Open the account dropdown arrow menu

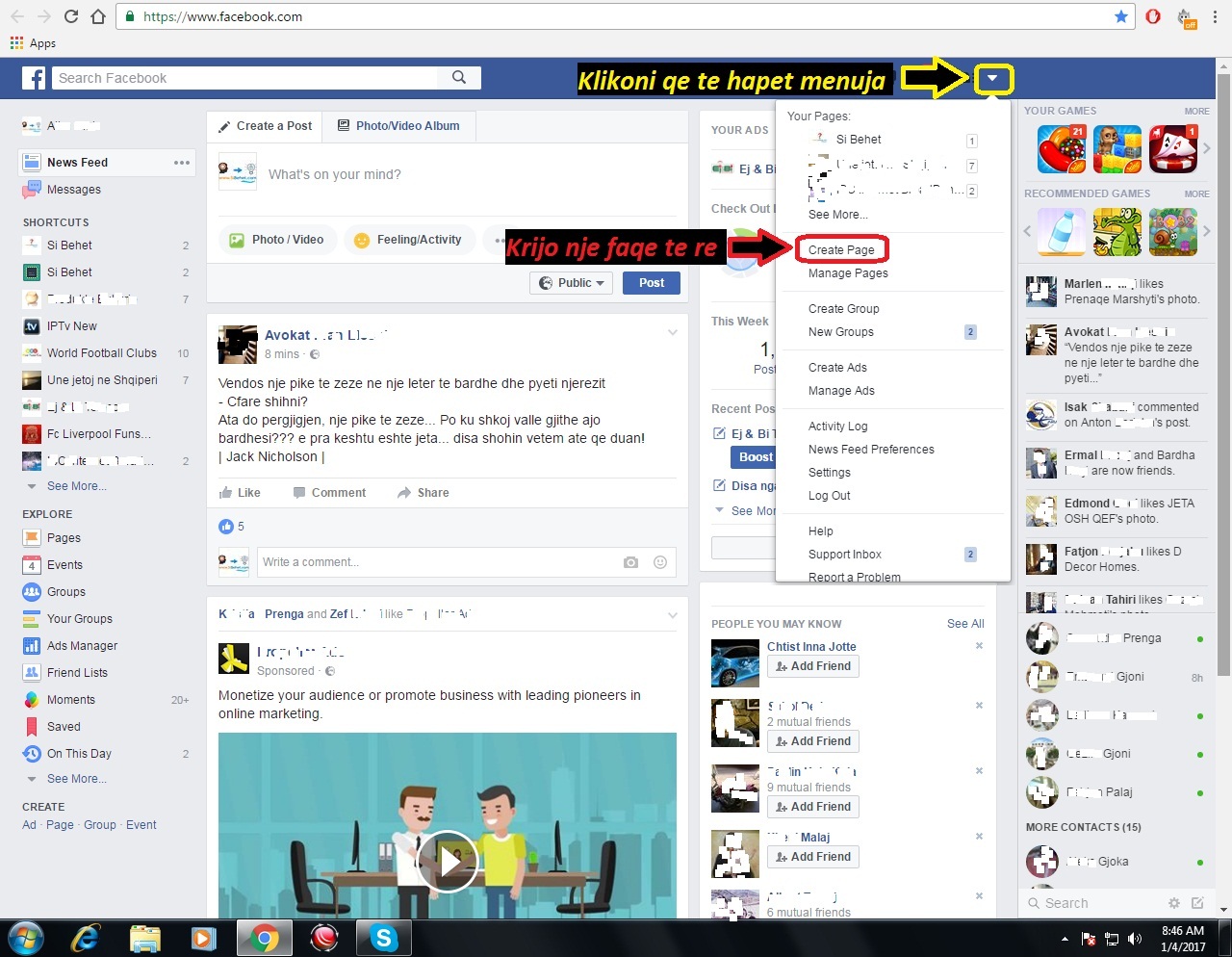[x=993, y=79]
